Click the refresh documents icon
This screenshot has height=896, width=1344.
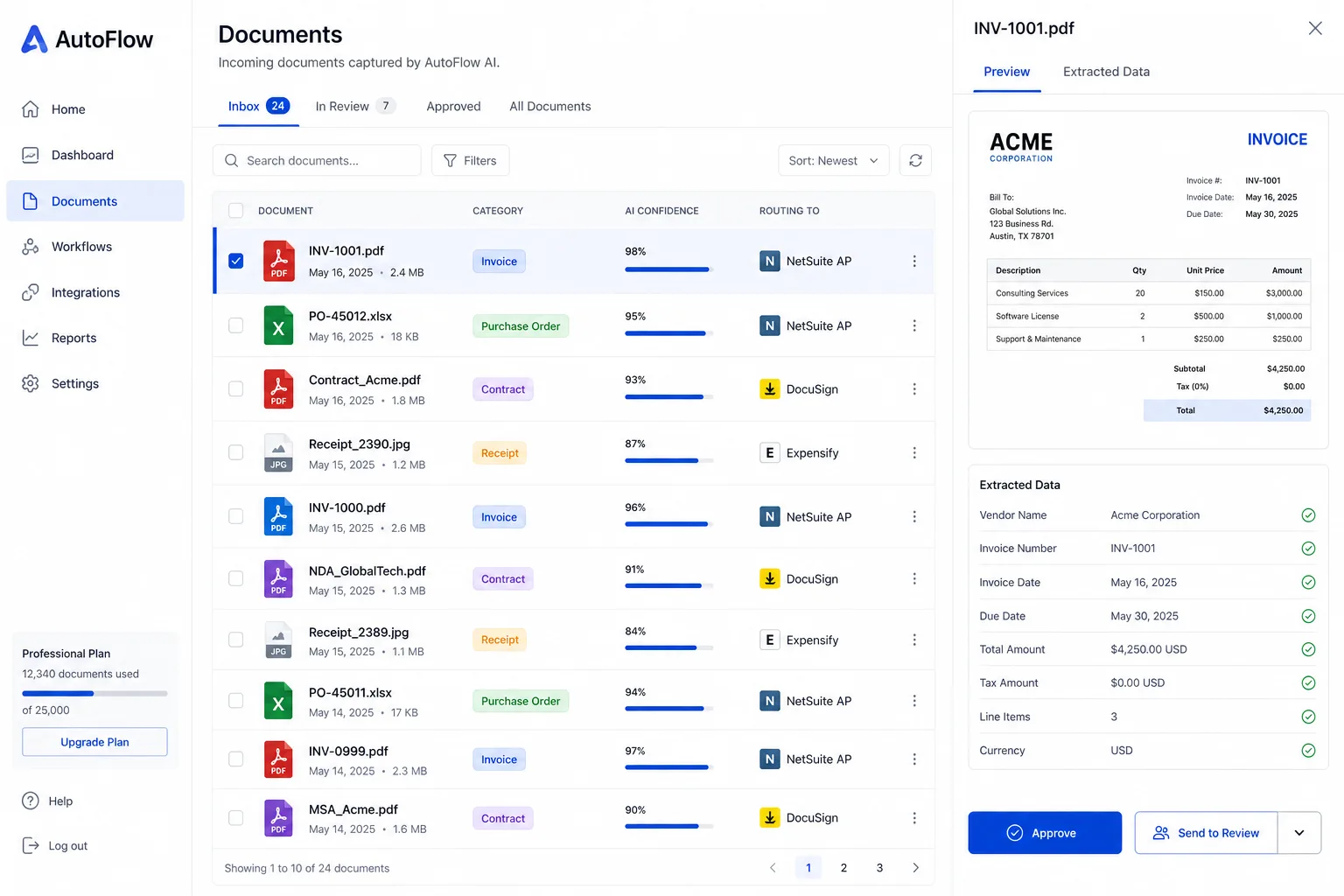point(915,160)
